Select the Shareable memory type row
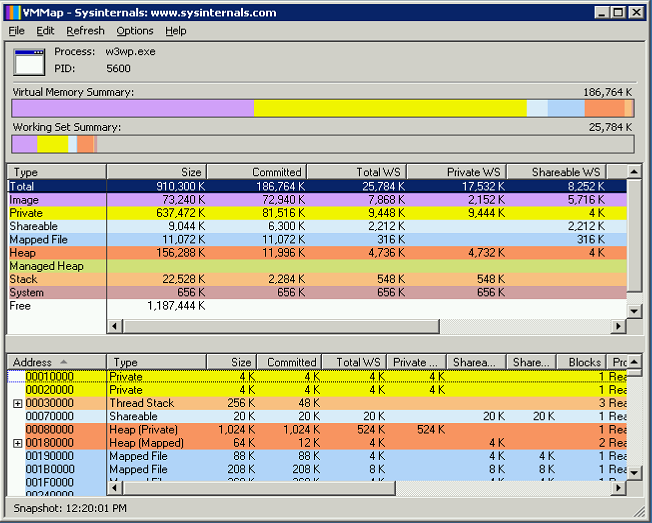This screenshot has width=652, height=523. click(317, 226)
